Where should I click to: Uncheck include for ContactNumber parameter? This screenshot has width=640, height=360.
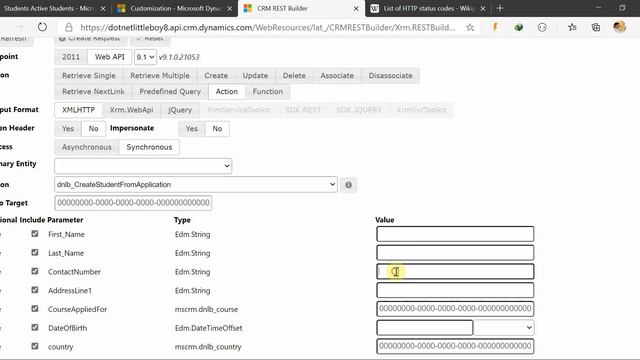point(35,271)
